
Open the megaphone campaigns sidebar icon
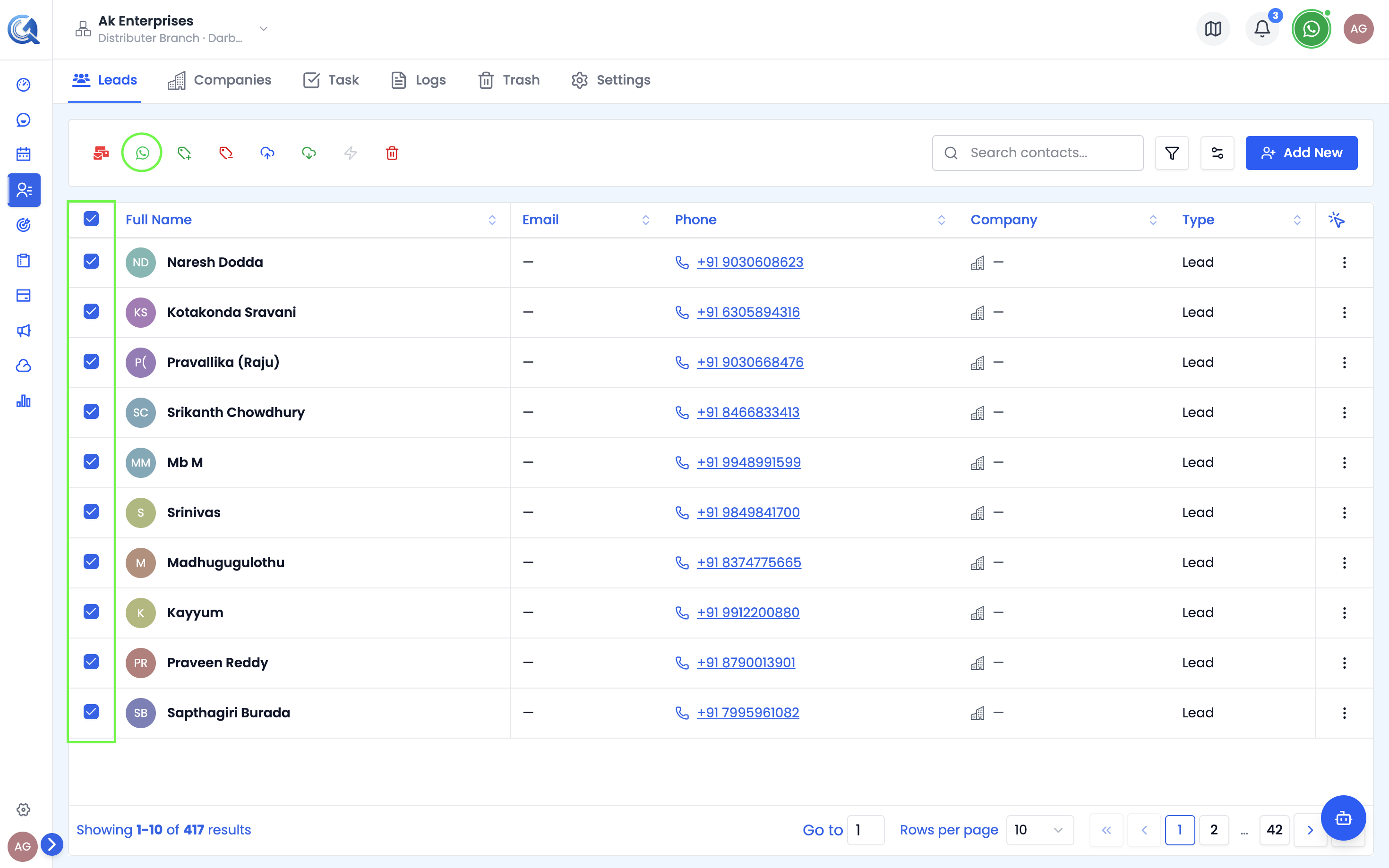24,331
